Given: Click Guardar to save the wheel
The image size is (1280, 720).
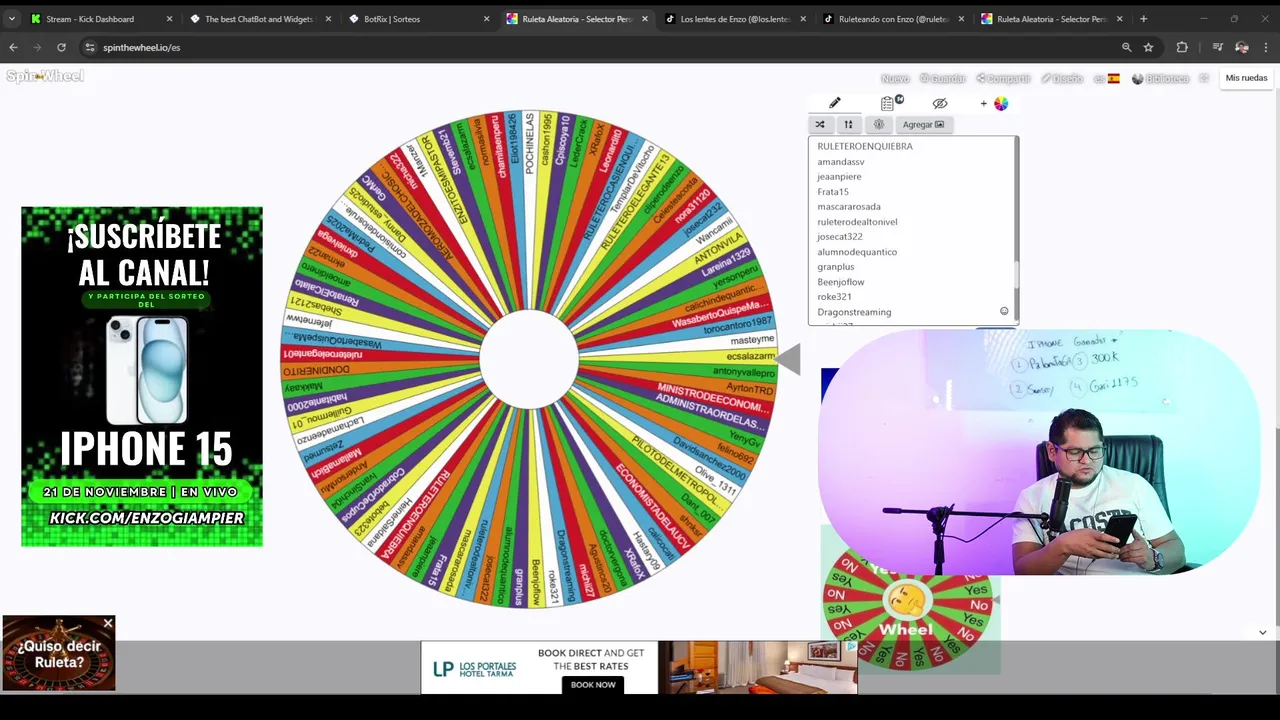Looking at the screenshot, I should pos(943,78).
